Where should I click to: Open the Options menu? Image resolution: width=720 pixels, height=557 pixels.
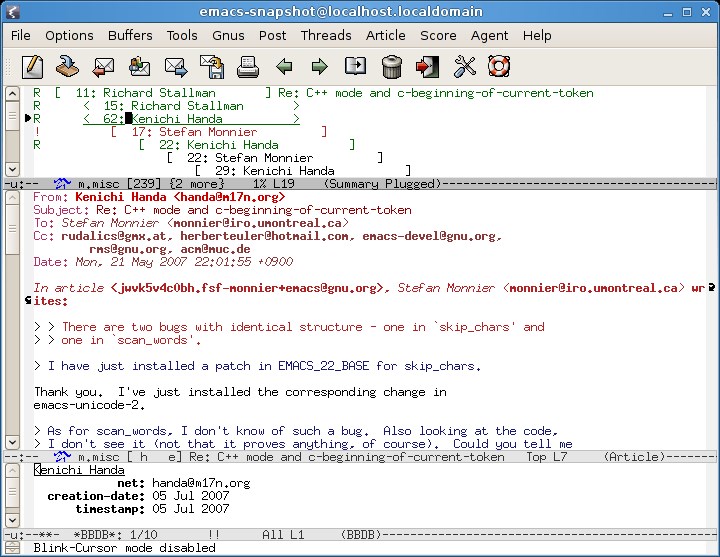pyautogui.click(x=69, y=35)
